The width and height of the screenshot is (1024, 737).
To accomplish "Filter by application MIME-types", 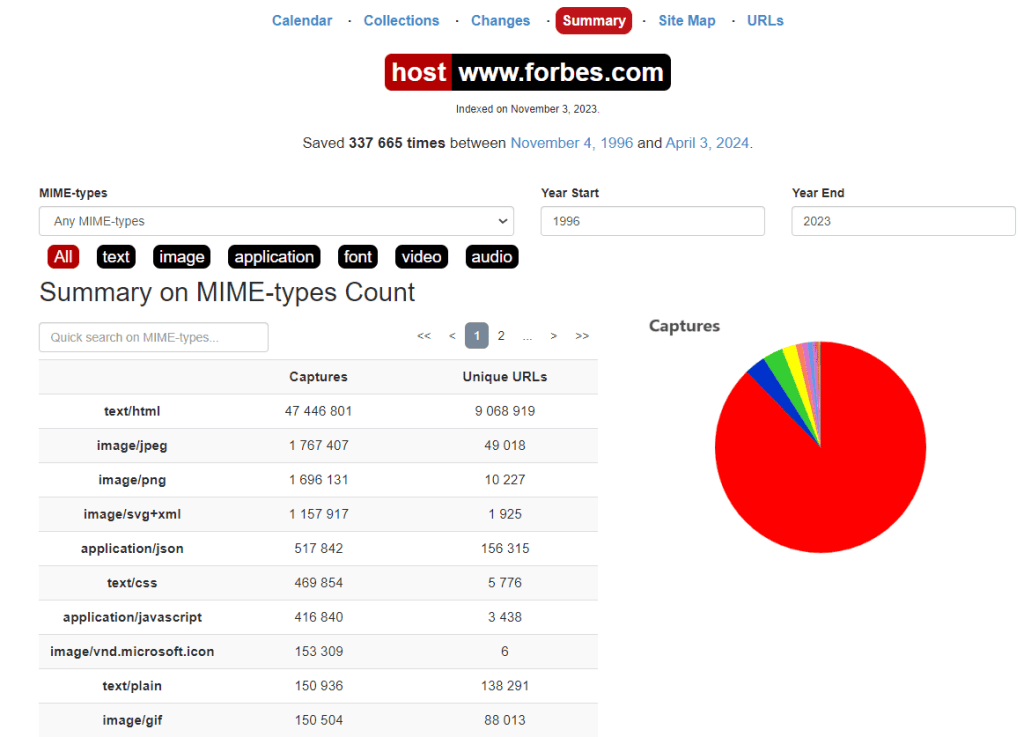I will pos(274,257).
